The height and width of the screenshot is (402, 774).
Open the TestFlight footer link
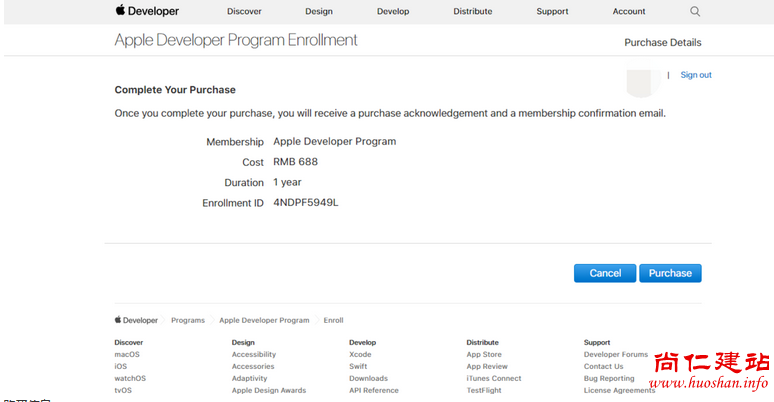click(486, 390)
